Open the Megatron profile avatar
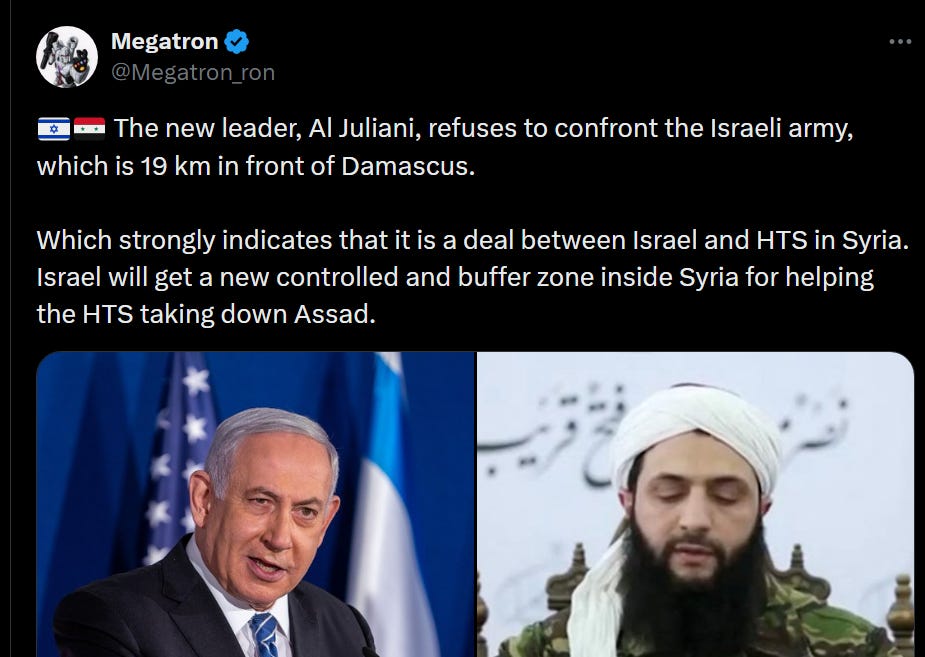This screenshot has width=925, height=657. point(67,57)
